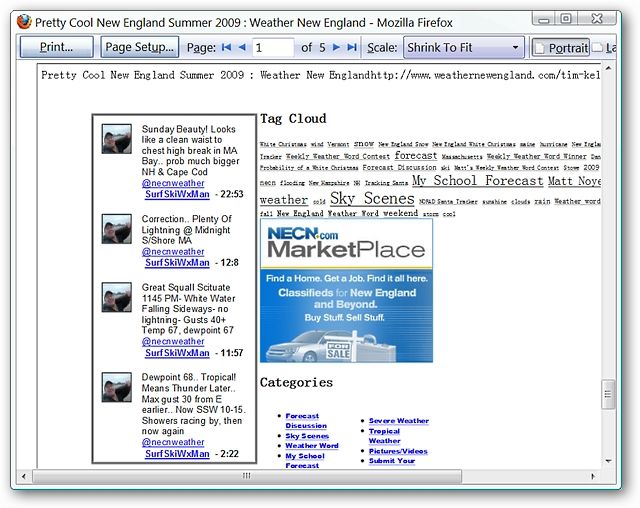This screenshot has width=640, height=508.
Task: Go to next page arrow
Action: pyautogui.click(x=336, y=47)
